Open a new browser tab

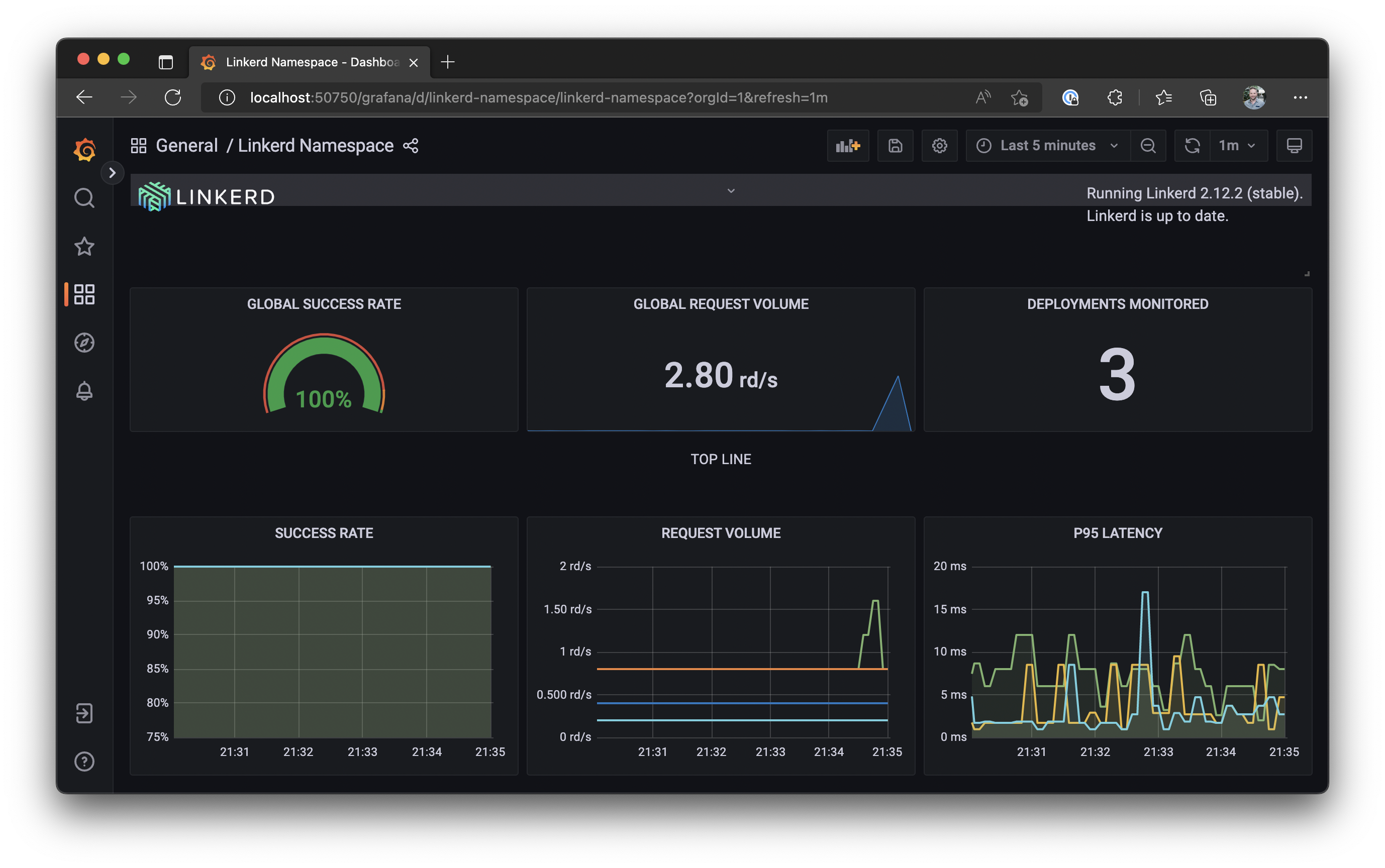point(448,62)
